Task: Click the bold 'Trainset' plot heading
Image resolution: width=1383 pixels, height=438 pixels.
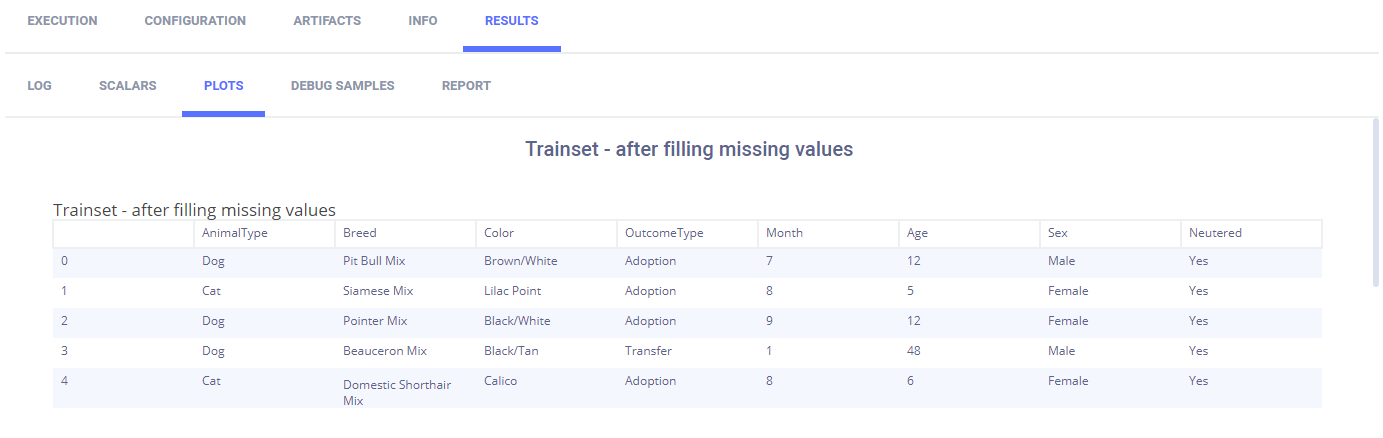Action: (689, 150)
